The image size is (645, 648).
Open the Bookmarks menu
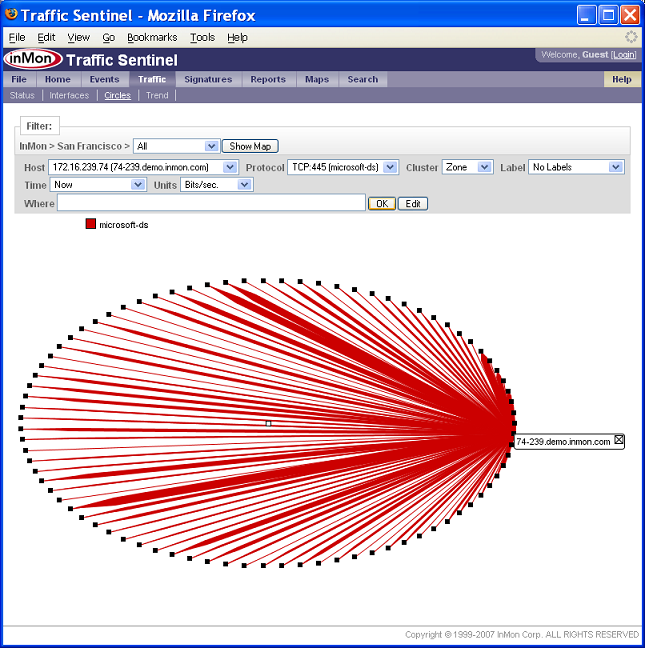click(152, 37)
